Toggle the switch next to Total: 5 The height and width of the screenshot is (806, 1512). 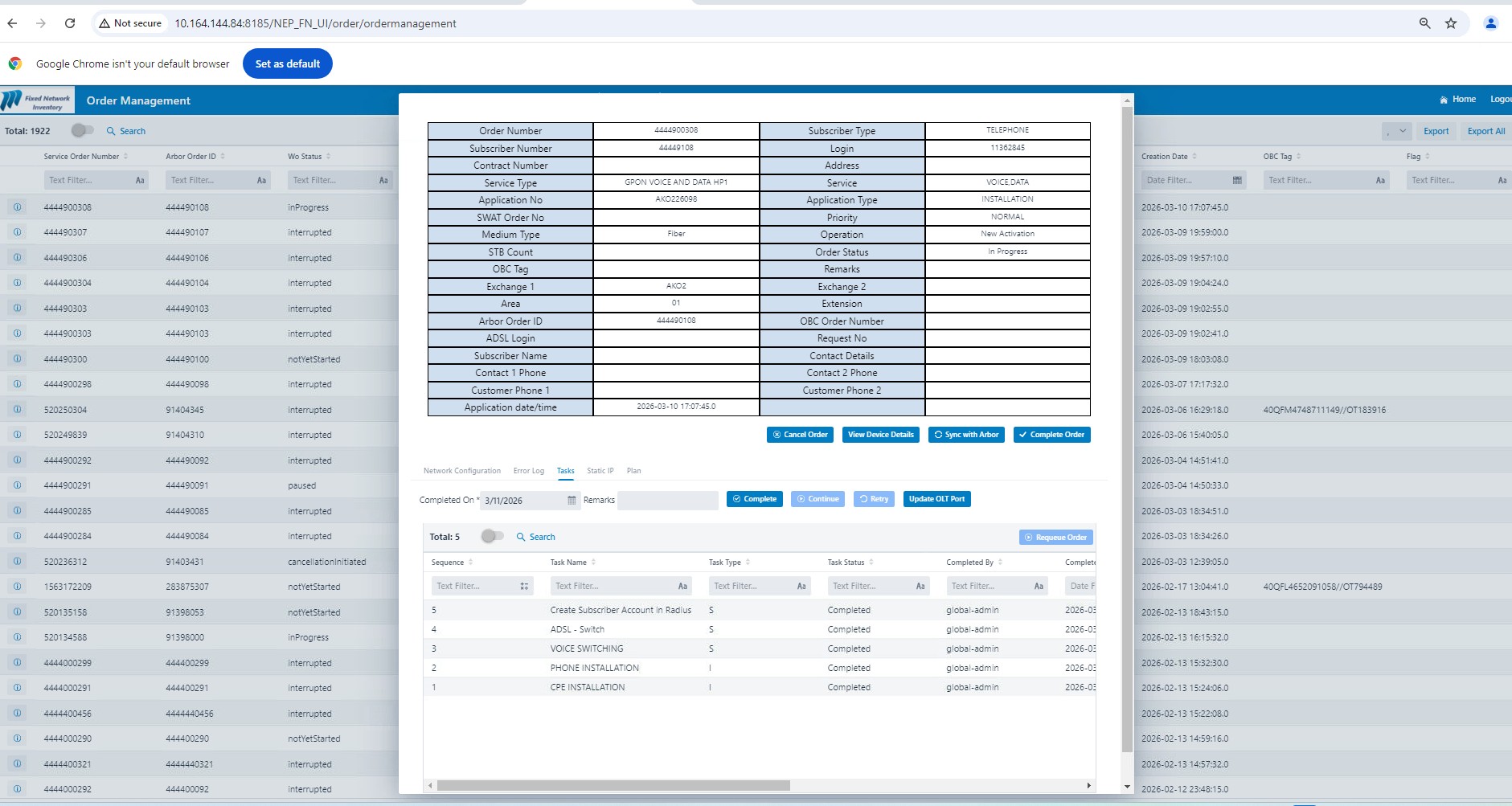(x=492, y=536)
